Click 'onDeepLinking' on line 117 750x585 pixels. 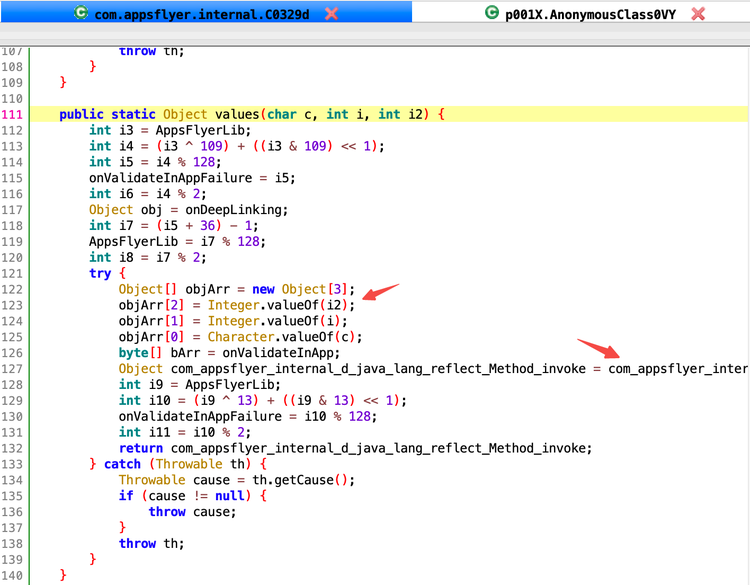coord(233,210)
